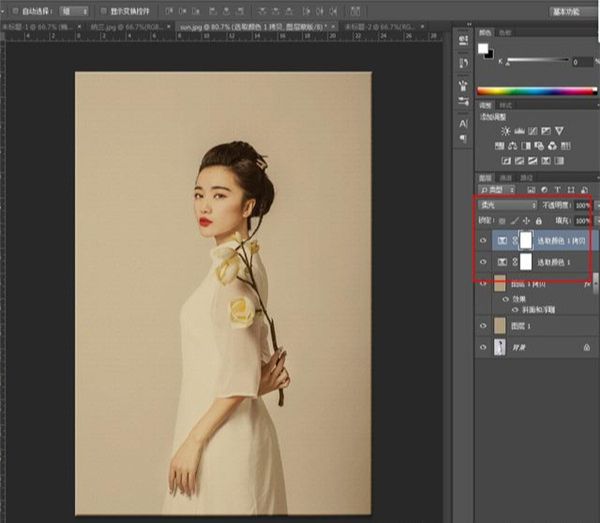Open the Character panel icon

463,124
